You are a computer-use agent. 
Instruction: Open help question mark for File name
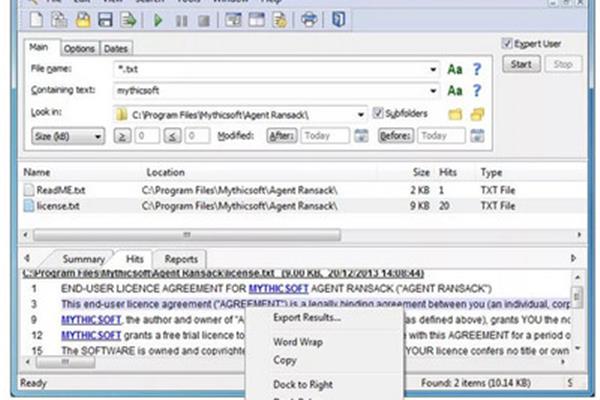pos(476,69)
